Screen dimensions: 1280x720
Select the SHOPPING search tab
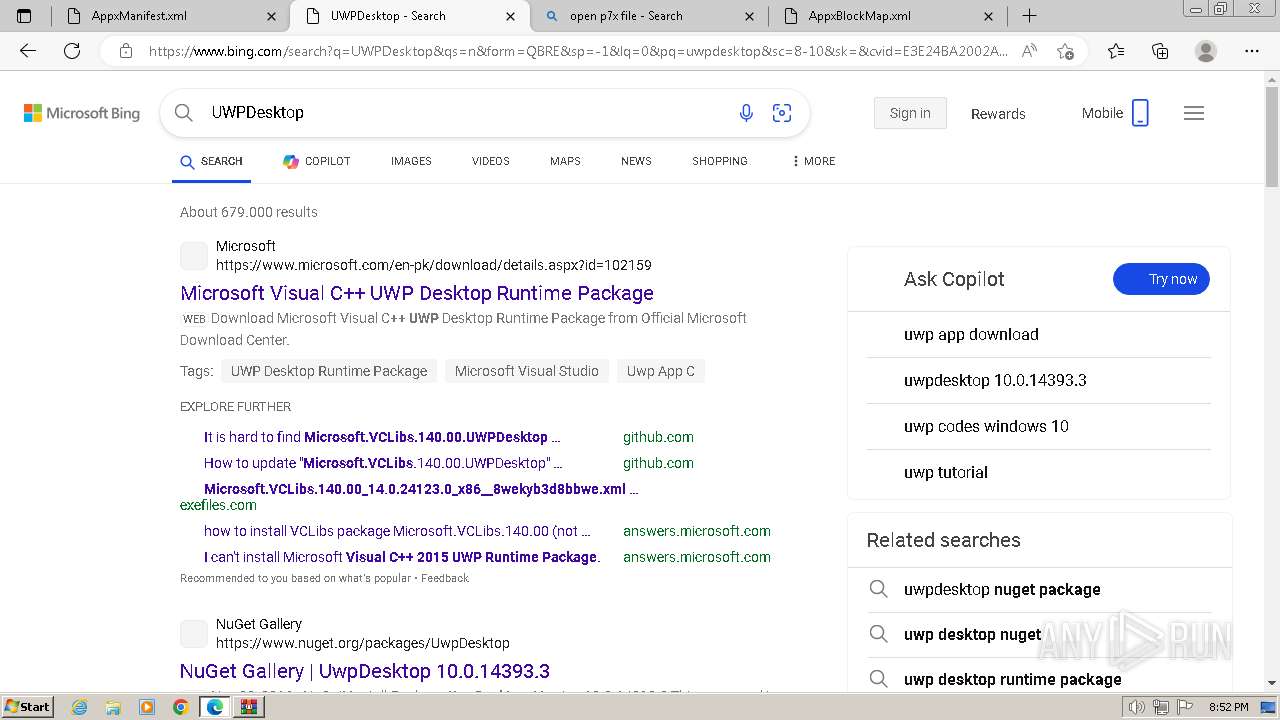(720, 161)
